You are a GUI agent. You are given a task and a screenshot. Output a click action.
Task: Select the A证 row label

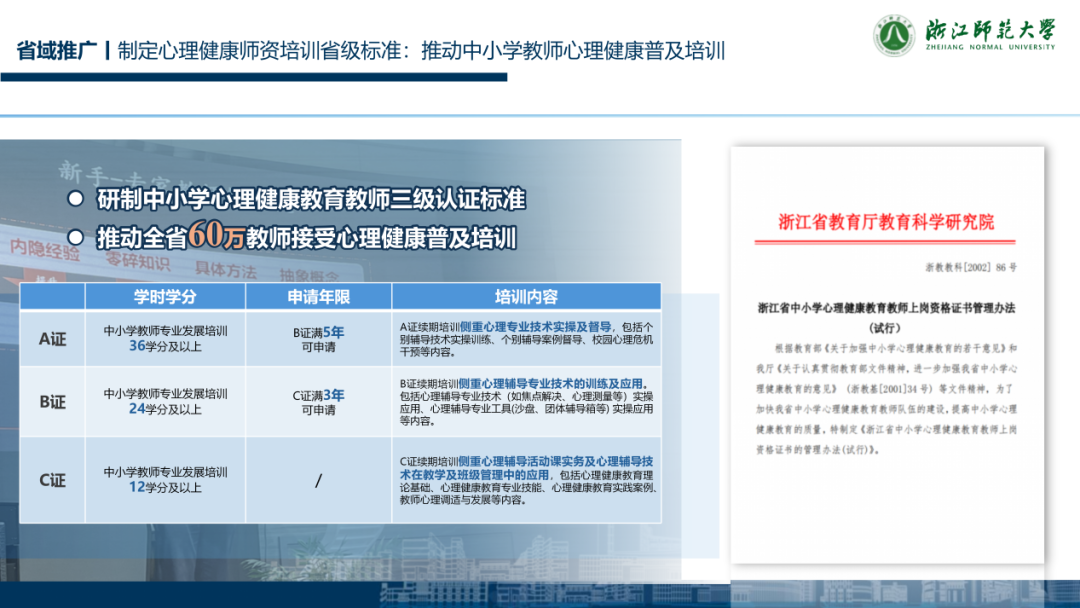pos(52,339)
